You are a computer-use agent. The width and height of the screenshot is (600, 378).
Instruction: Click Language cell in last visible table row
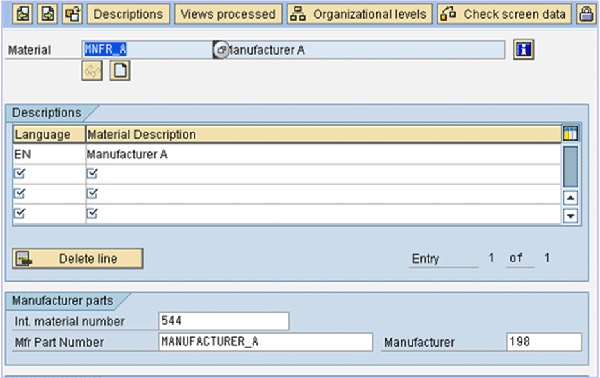[49, 213]
